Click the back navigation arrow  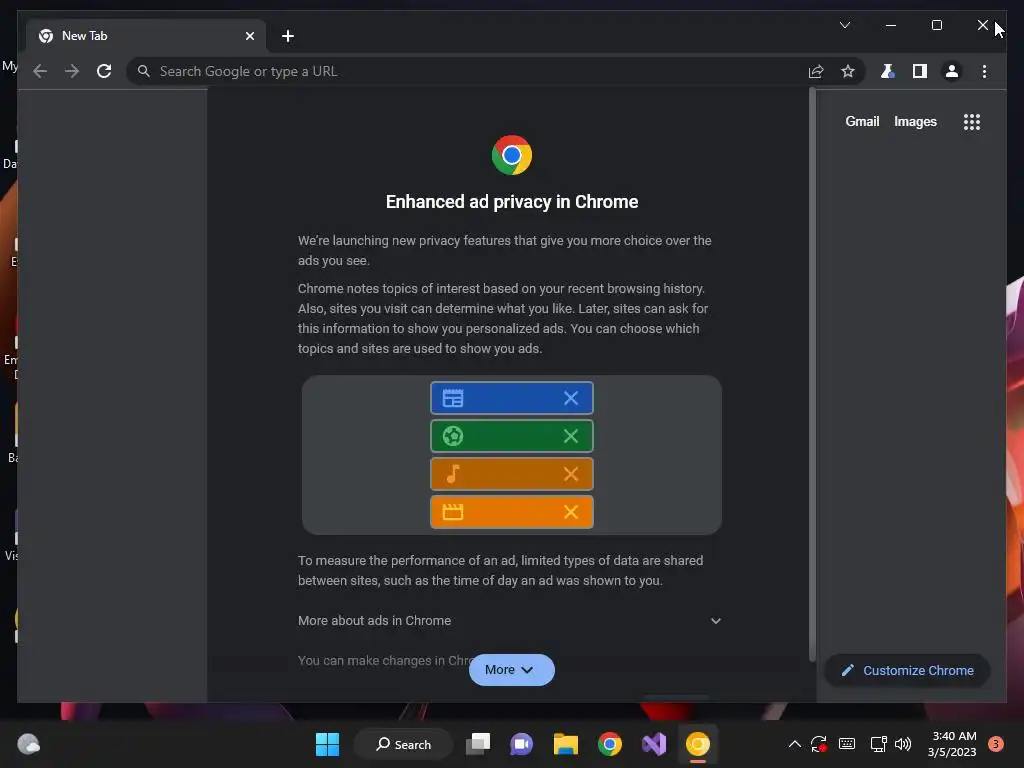tap(40, 71)
